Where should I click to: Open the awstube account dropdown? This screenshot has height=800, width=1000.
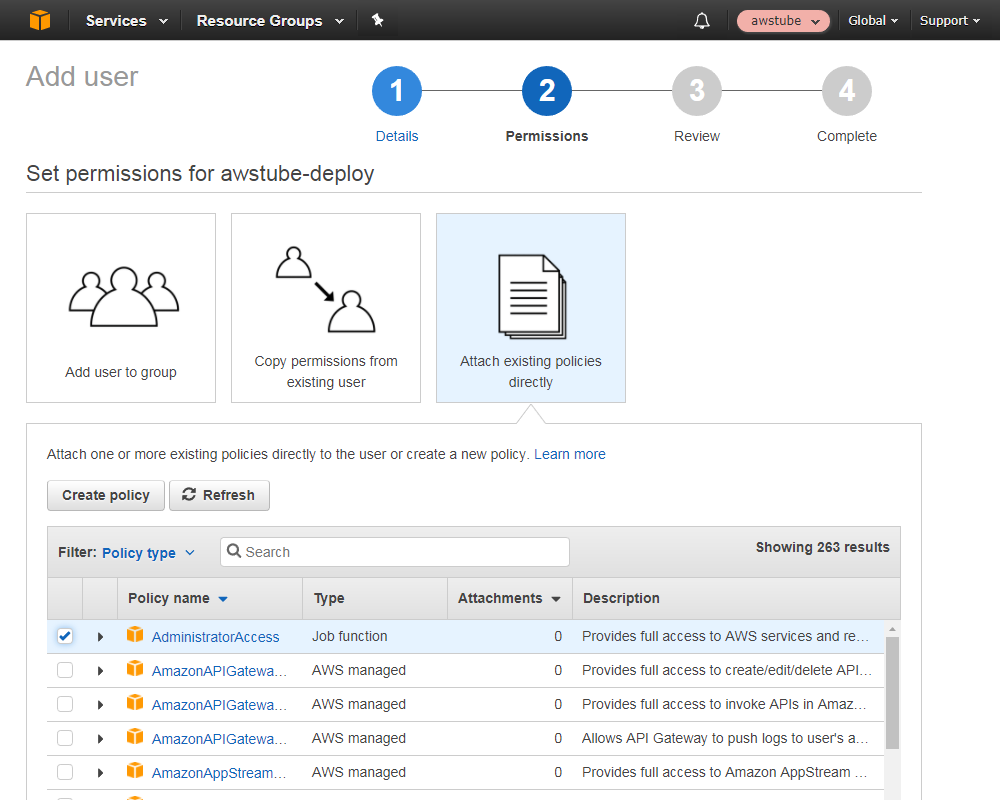(x=783, y=21)
